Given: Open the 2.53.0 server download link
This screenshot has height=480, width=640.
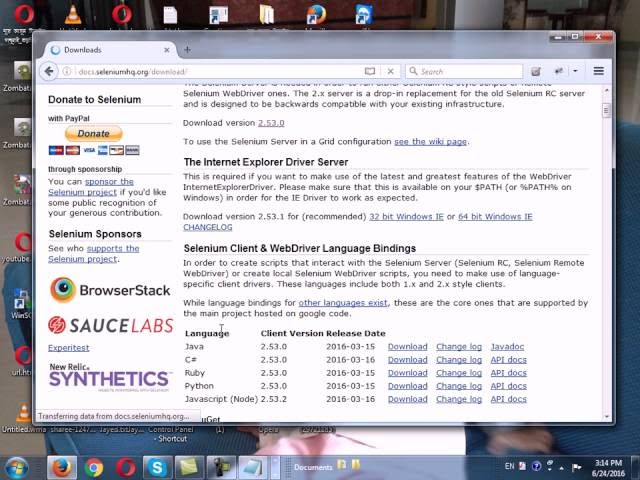Looking at the screenshot, I should pyautogui.click(x=271, y=123).
